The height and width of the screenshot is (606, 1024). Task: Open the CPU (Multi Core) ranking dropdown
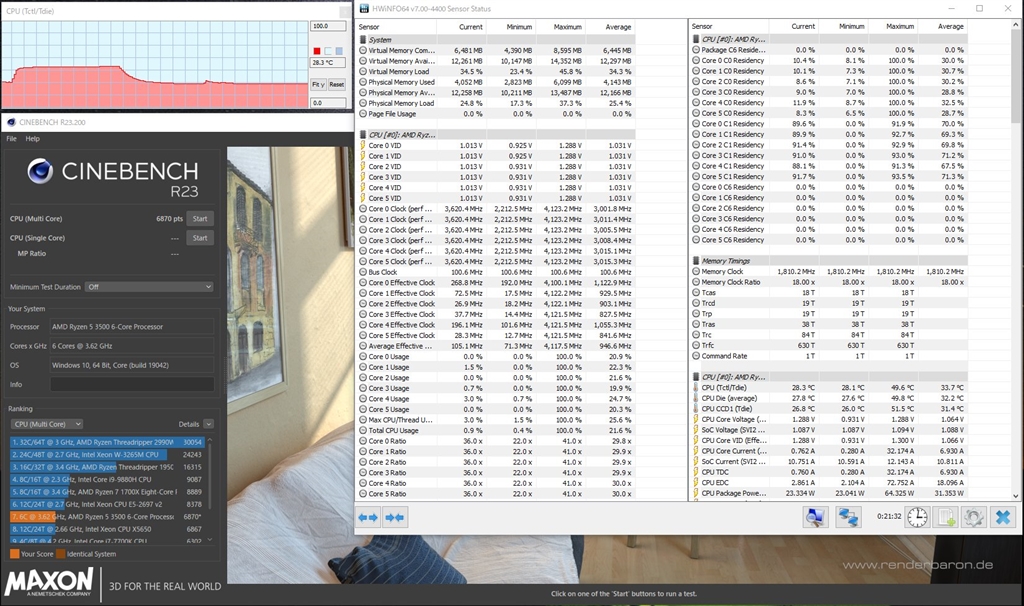(47, 424)
